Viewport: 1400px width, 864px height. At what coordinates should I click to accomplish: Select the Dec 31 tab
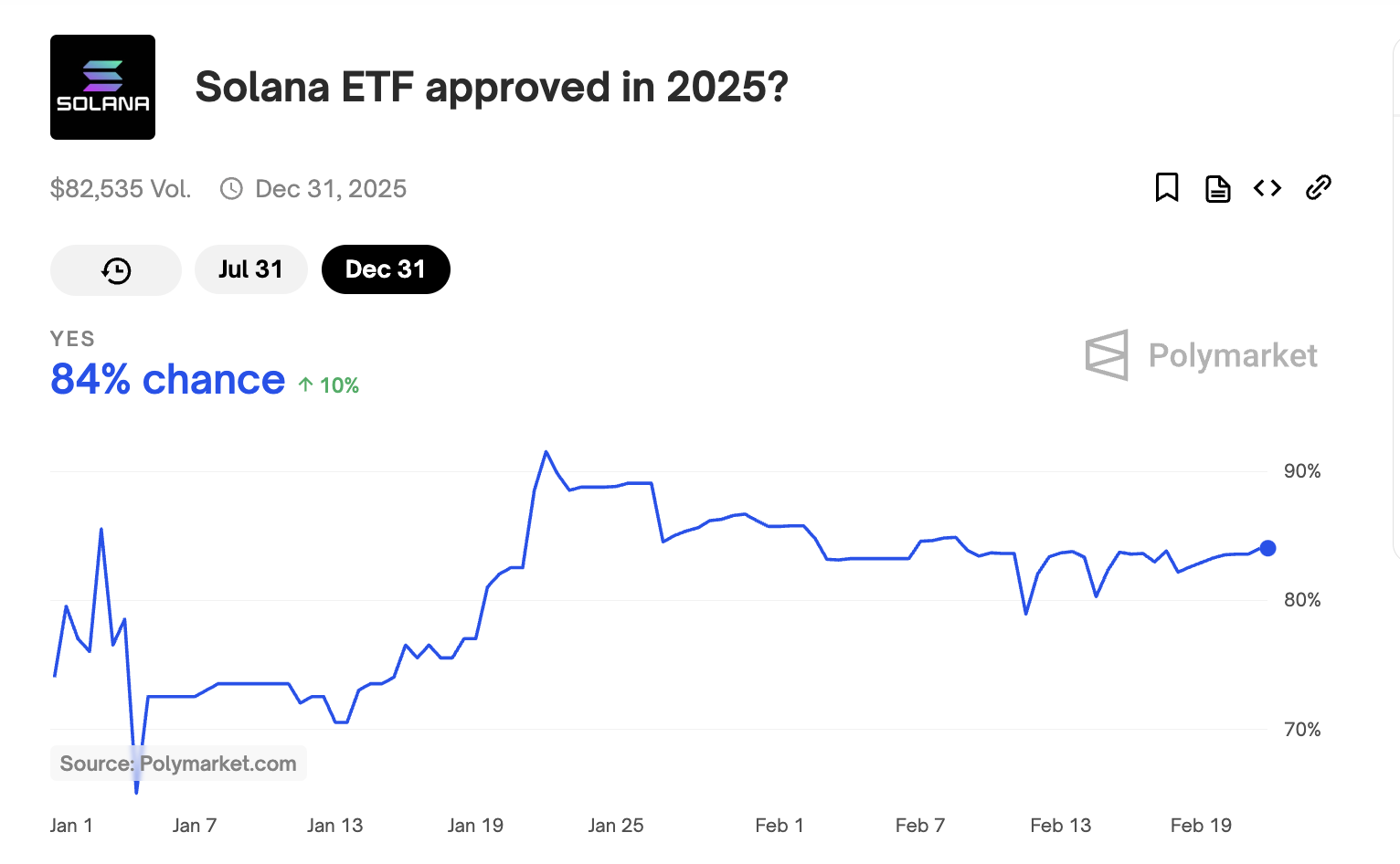point(386,269)
